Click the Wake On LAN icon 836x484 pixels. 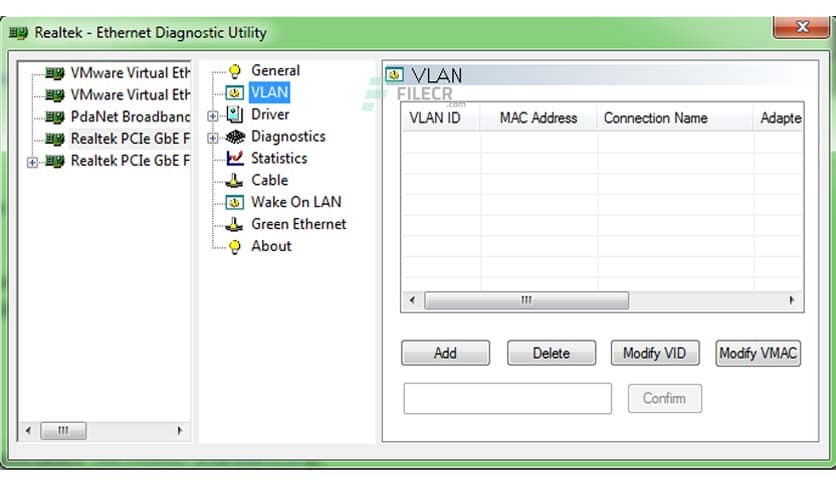[235, 203]
